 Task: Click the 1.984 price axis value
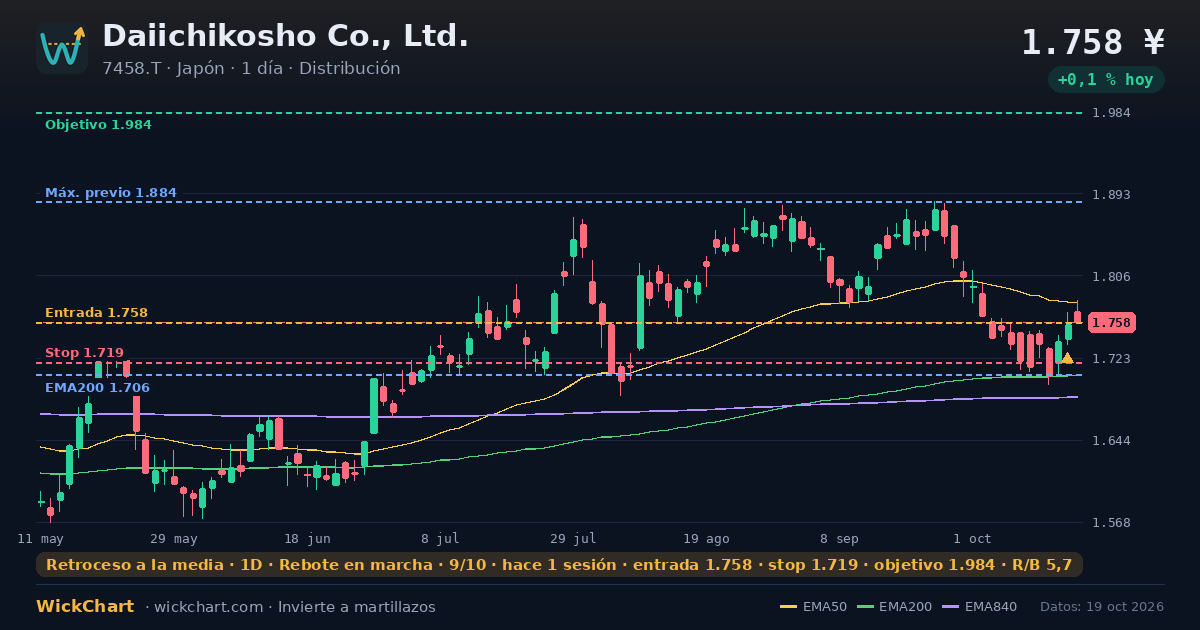click(1112, 113)
